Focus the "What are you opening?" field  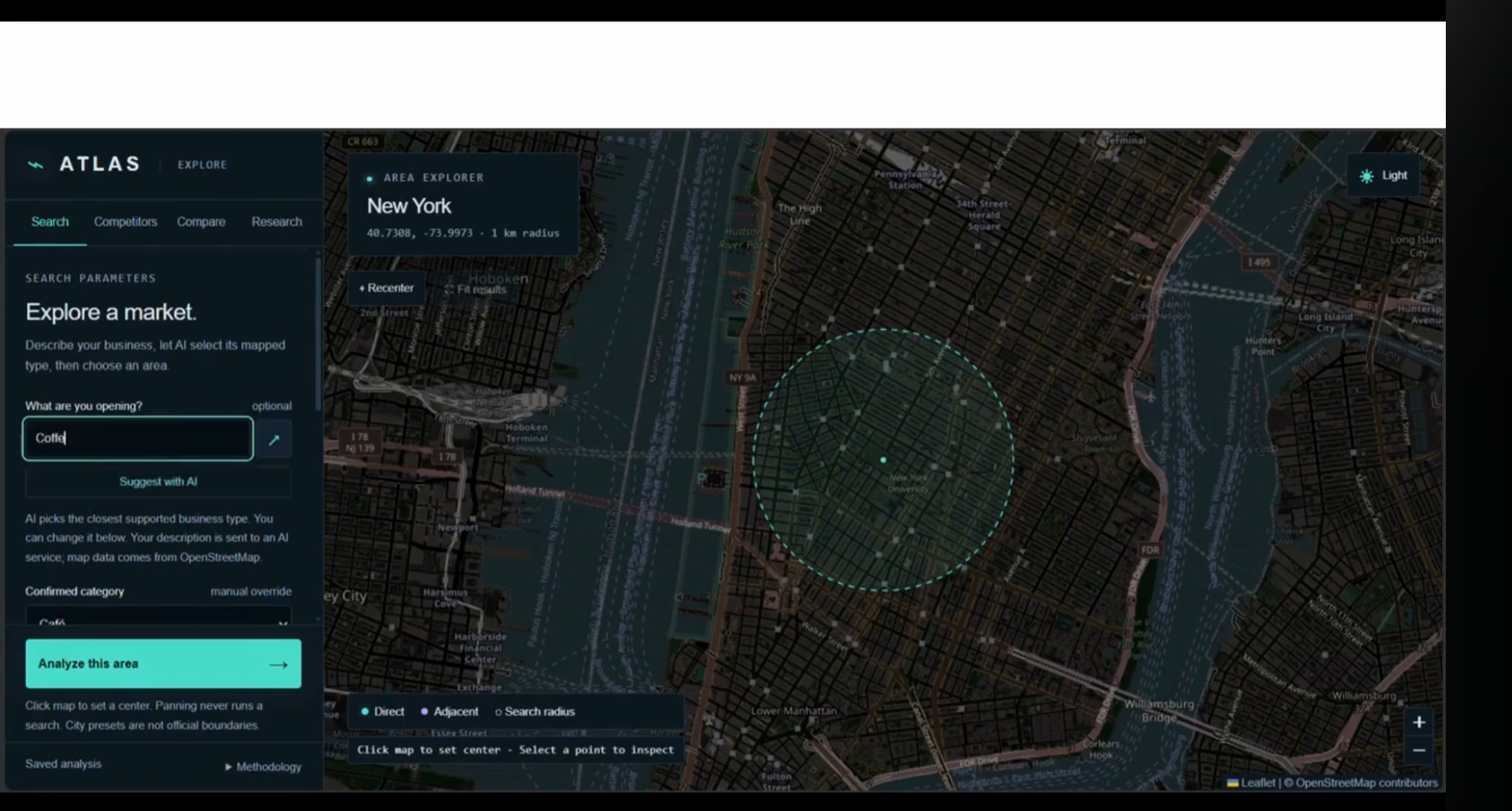coord(138,438)
